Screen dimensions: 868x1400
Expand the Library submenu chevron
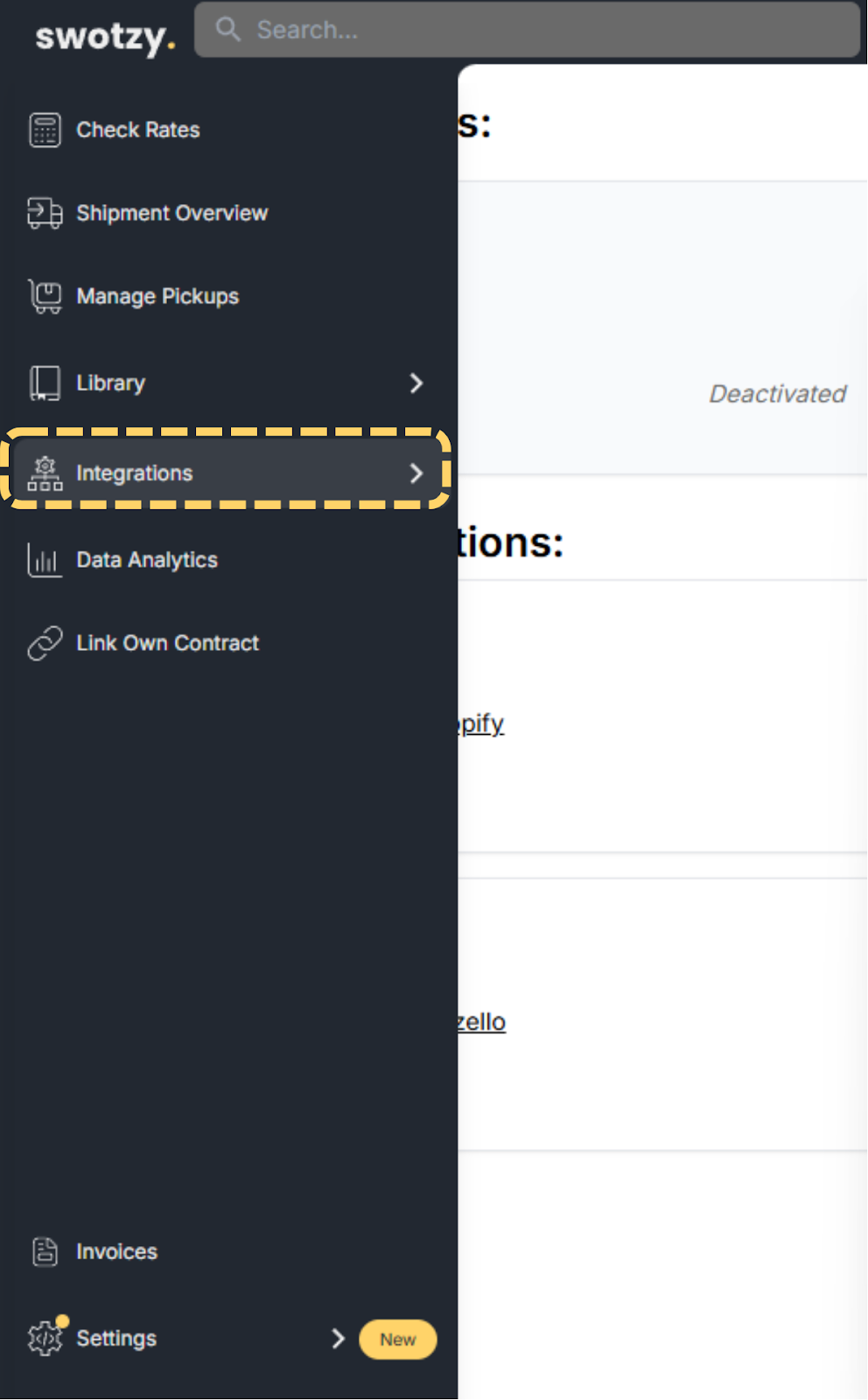[x=416, y=383]
